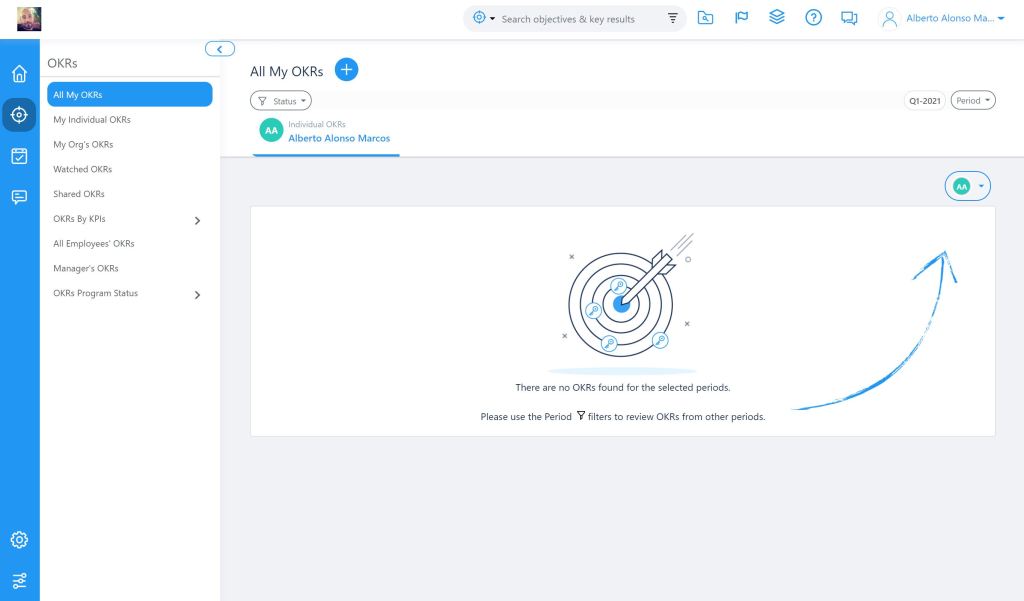Open the conversations chat sidebar icon

[x=19, y=197]
